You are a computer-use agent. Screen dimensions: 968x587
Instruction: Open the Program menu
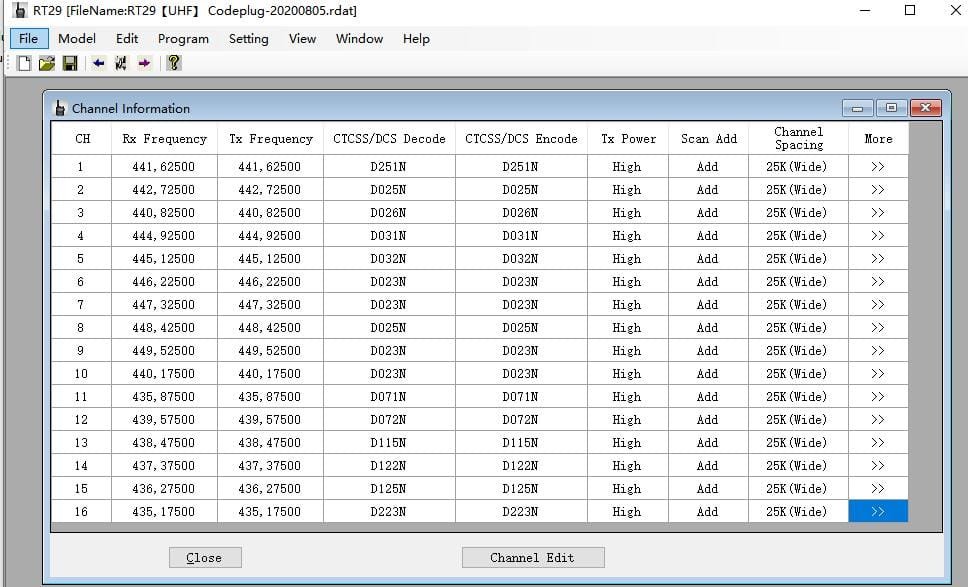point(183,39)
